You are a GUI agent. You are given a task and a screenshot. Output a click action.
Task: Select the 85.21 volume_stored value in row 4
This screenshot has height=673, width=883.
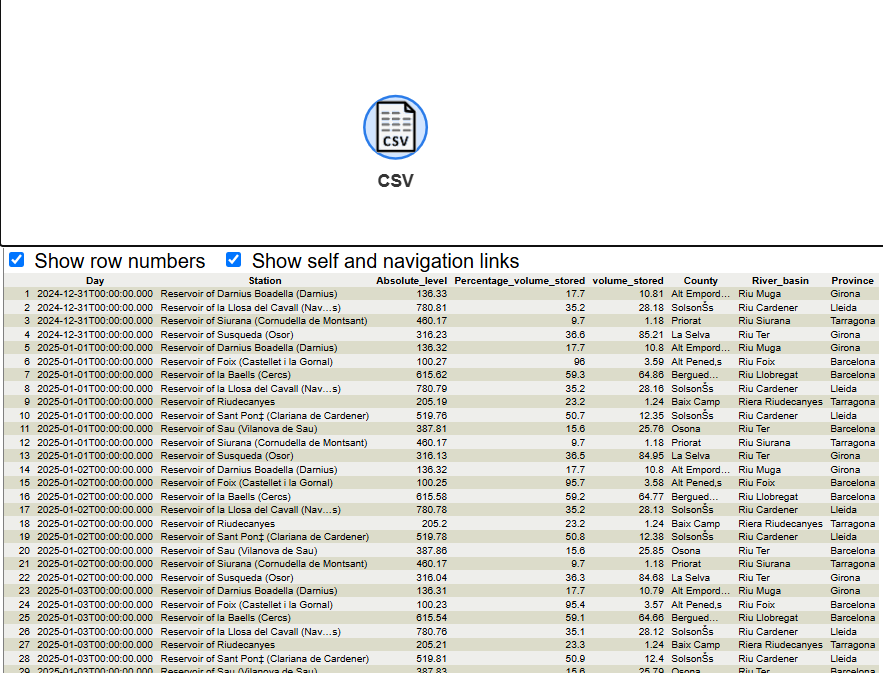(646, 335)
